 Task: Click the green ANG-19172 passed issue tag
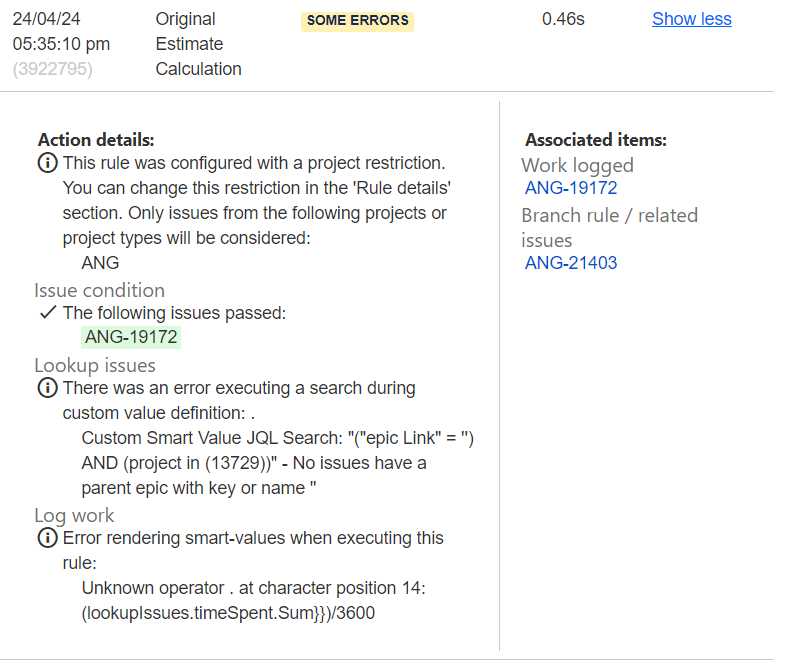click(131, 337)
